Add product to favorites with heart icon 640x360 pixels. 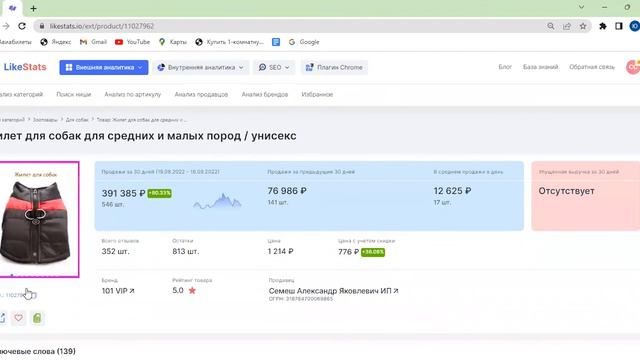click(x=18, y=318)
